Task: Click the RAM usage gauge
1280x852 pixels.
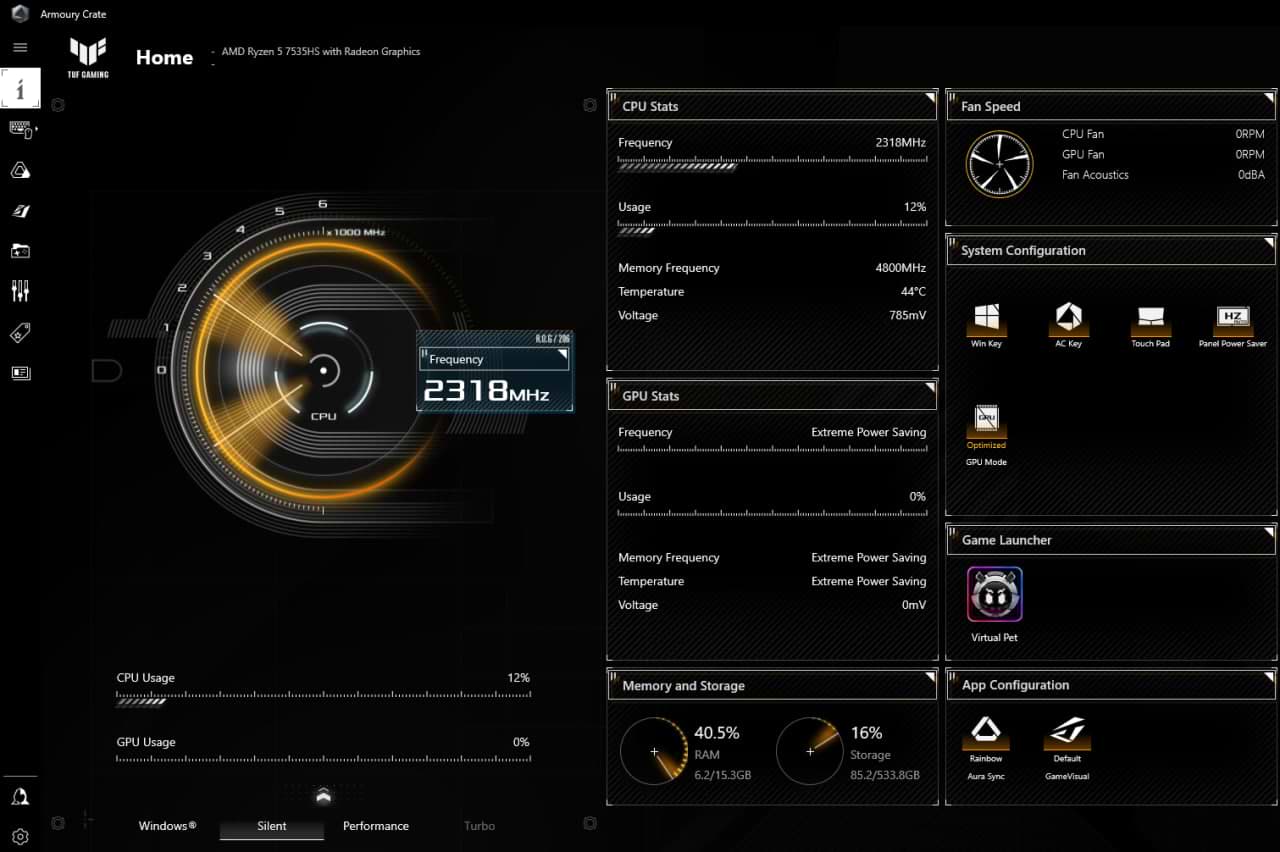Action: point(654,751)
